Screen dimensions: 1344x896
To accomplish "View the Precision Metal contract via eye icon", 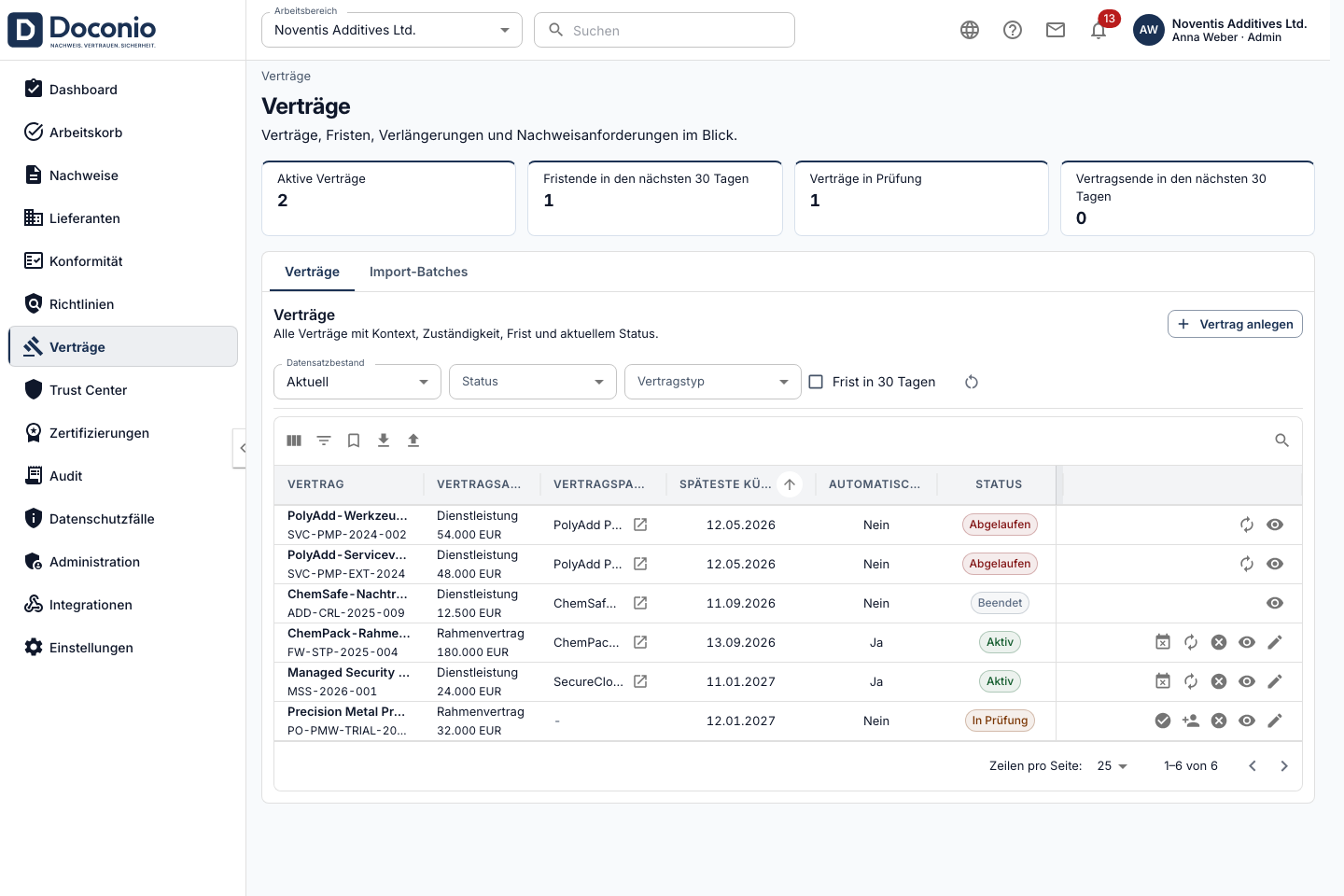I will coord(1247,721).
